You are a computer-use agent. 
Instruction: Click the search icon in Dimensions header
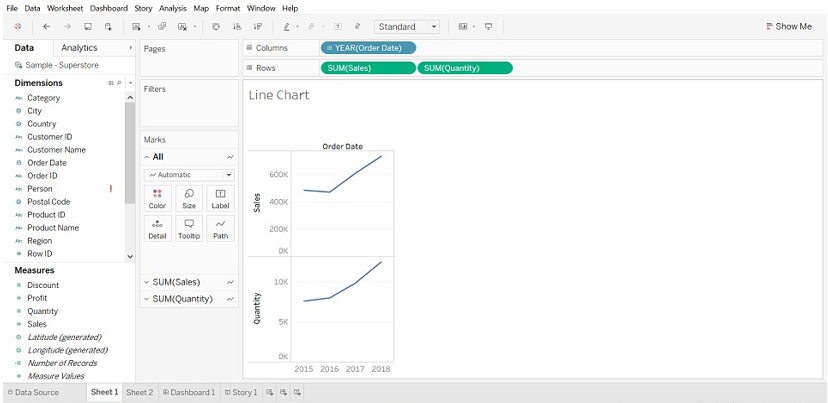click(x=119, y=83)
